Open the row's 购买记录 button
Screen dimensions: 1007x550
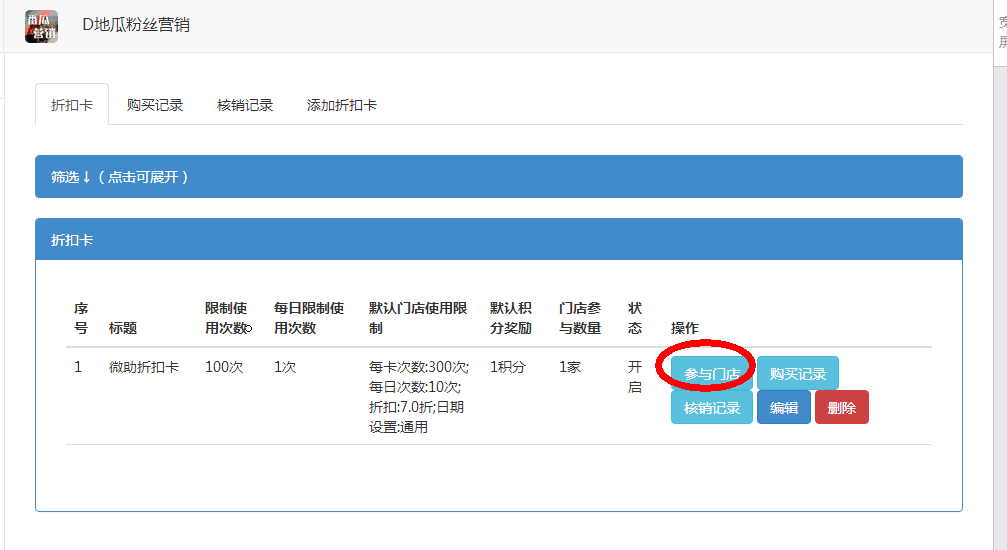point(798,373)
